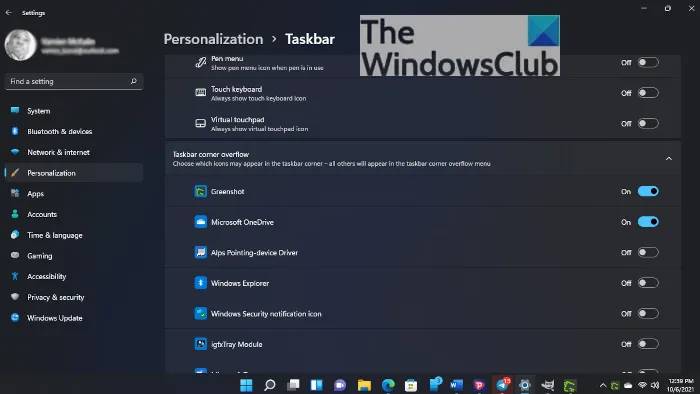This screenshot has width=700, height=394.
Task: Open Microsoft Store from the taskbar
Action: [x=411, y=385]
